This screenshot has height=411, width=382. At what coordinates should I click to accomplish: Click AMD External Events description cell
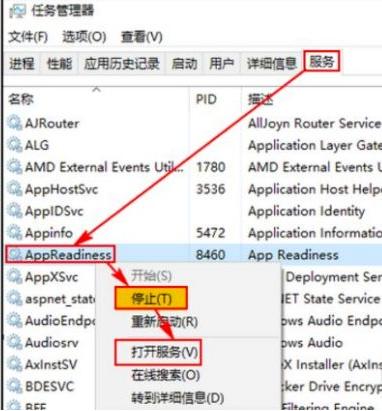point(315,167)
